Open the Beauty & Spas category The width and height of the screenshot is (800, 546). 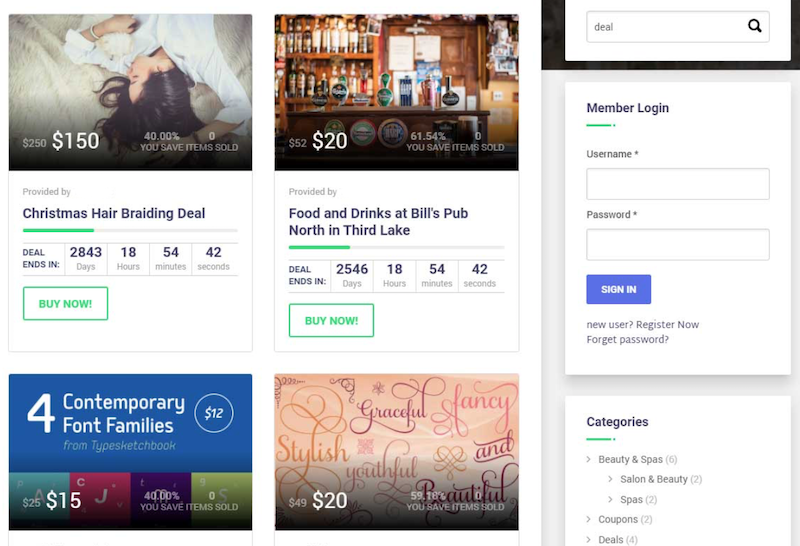(630, 460)
